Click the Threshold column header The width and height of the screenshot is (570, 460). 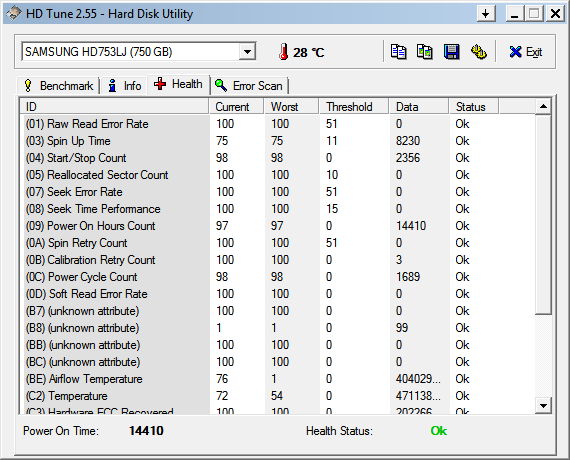point(354,107)
